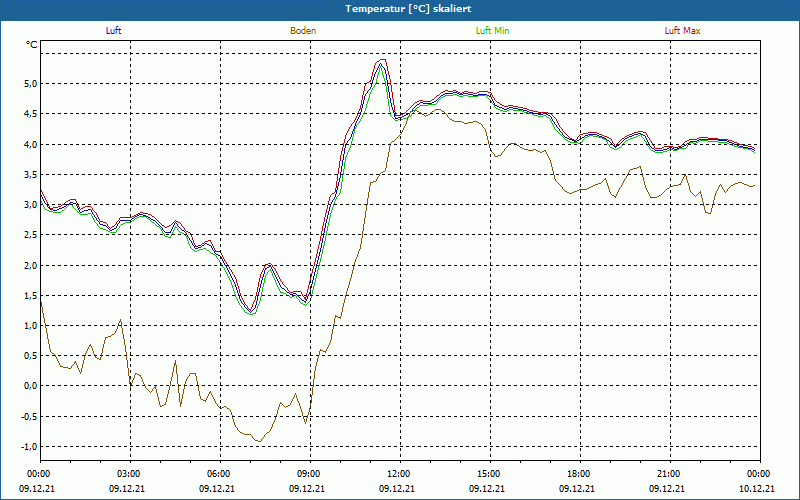The width and height of the screenshot is (800, 500).
Task: Click the '5,0' y-axis label
Action: (x=31, y=83)
